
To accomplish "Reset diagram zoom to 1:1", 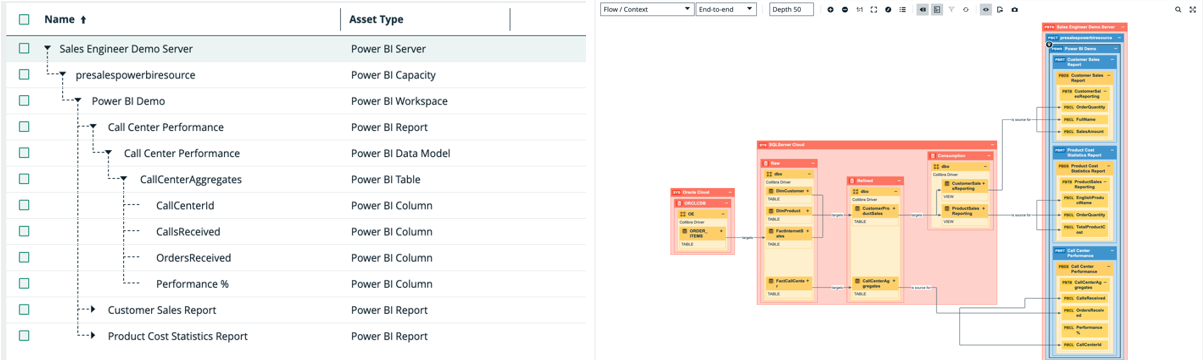I will tap(859, 9).
